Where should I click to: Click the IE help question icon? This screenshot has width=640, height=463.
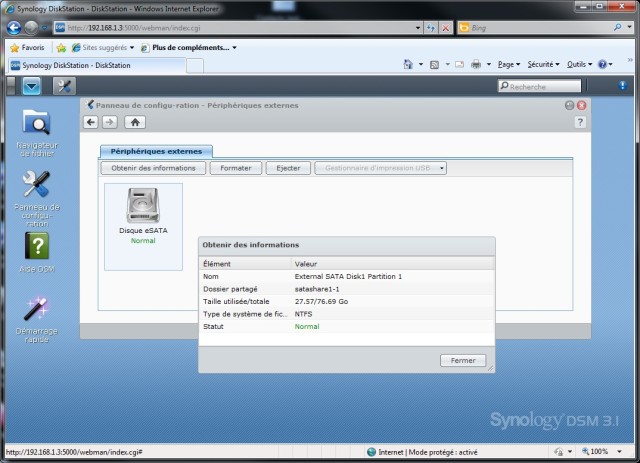click(602, 65)
